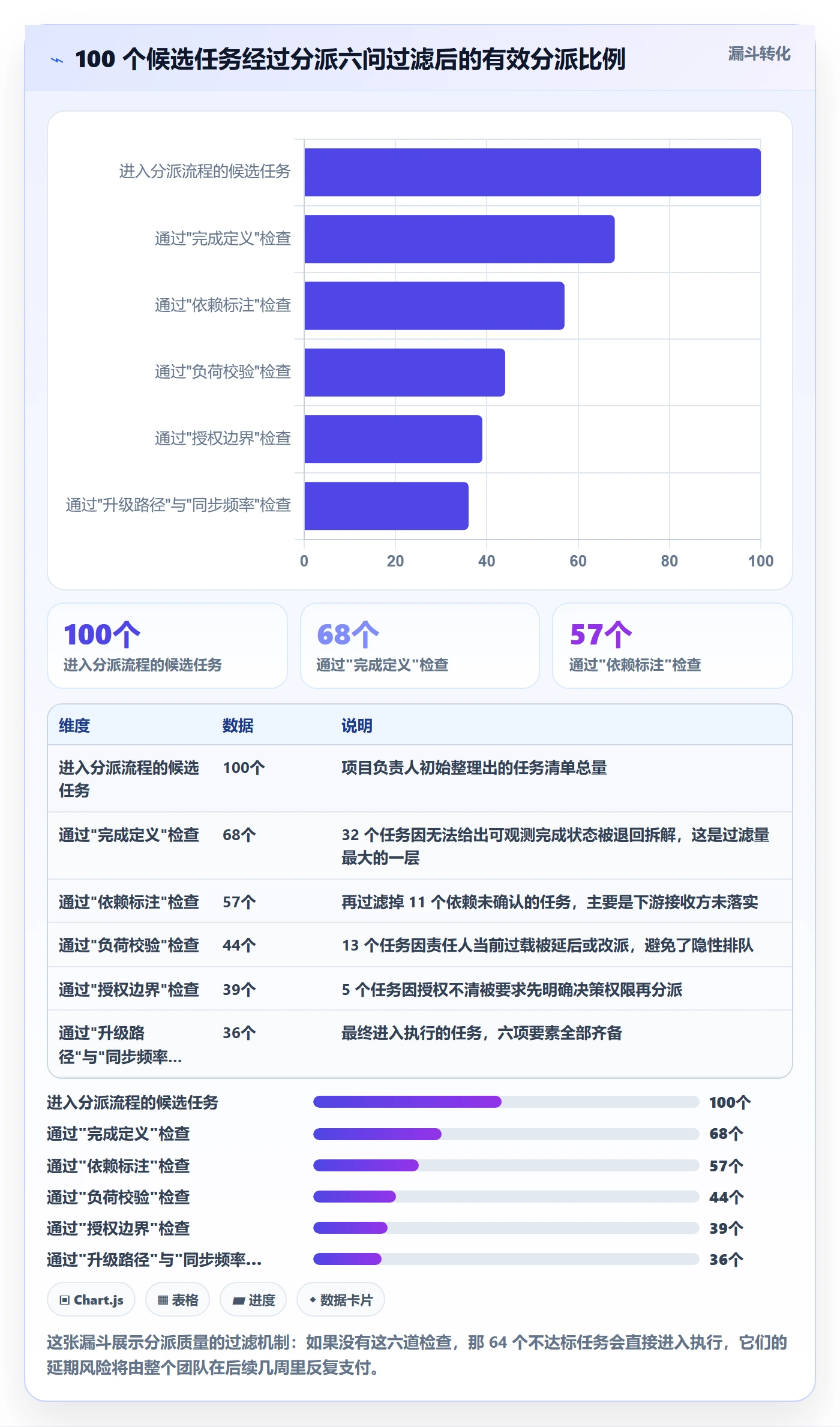
Task: Open the 68个 data card
Action: 420,646
